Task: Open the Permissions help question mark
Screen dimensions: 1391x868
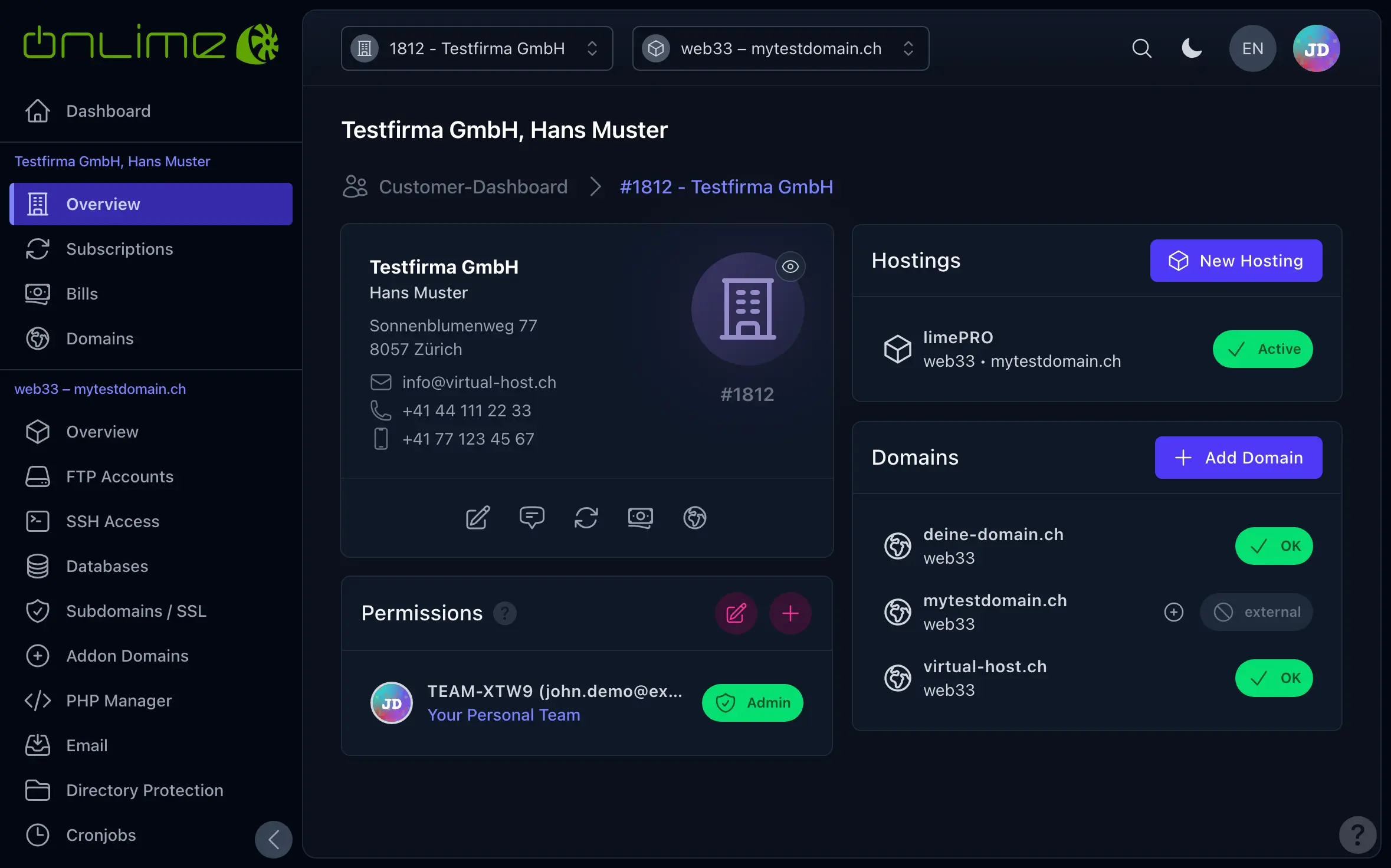Action: tap(505, 613)
